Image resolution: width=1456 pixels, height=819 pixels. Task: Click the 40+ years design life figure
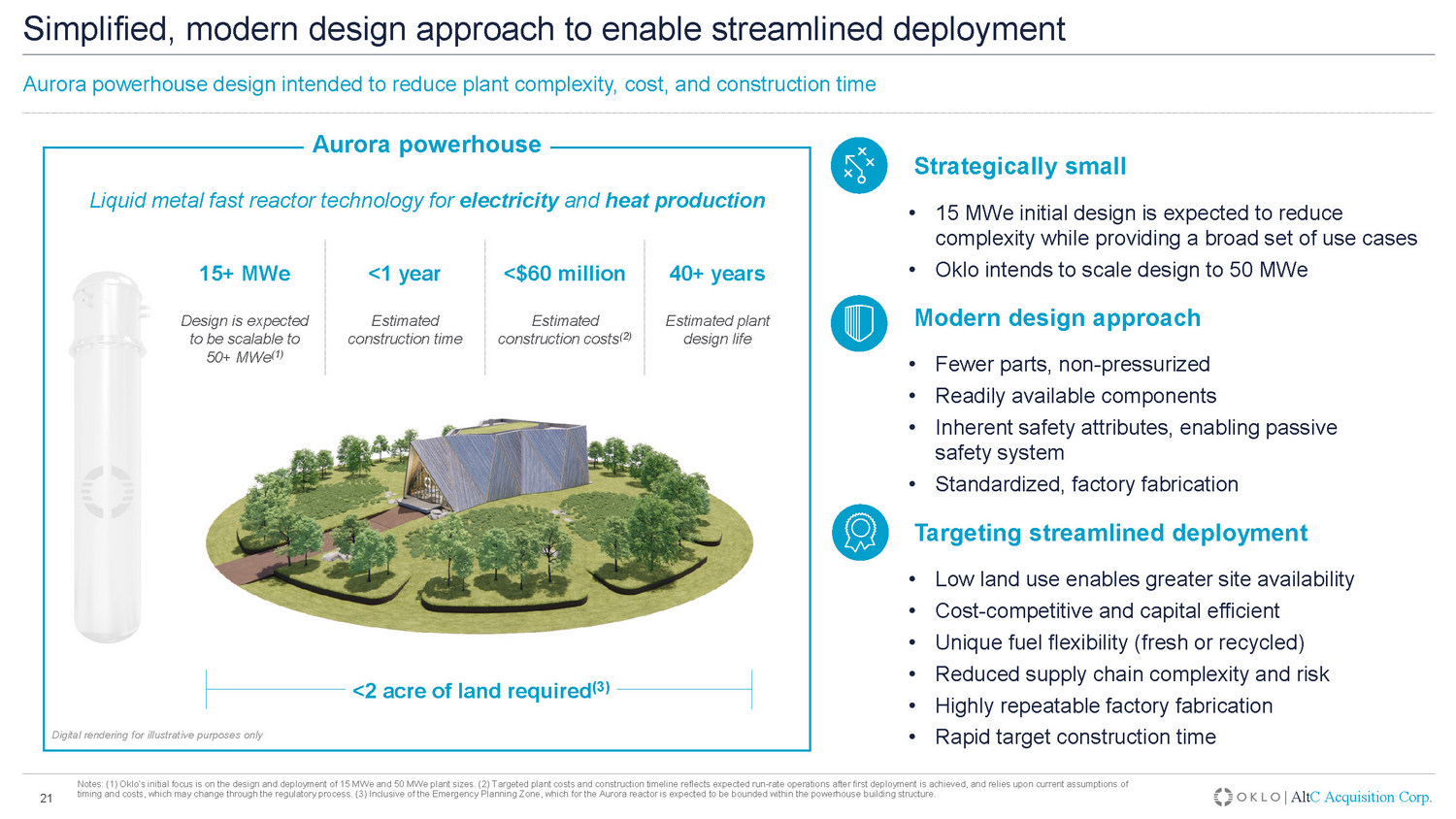click(x=717, y=274)
